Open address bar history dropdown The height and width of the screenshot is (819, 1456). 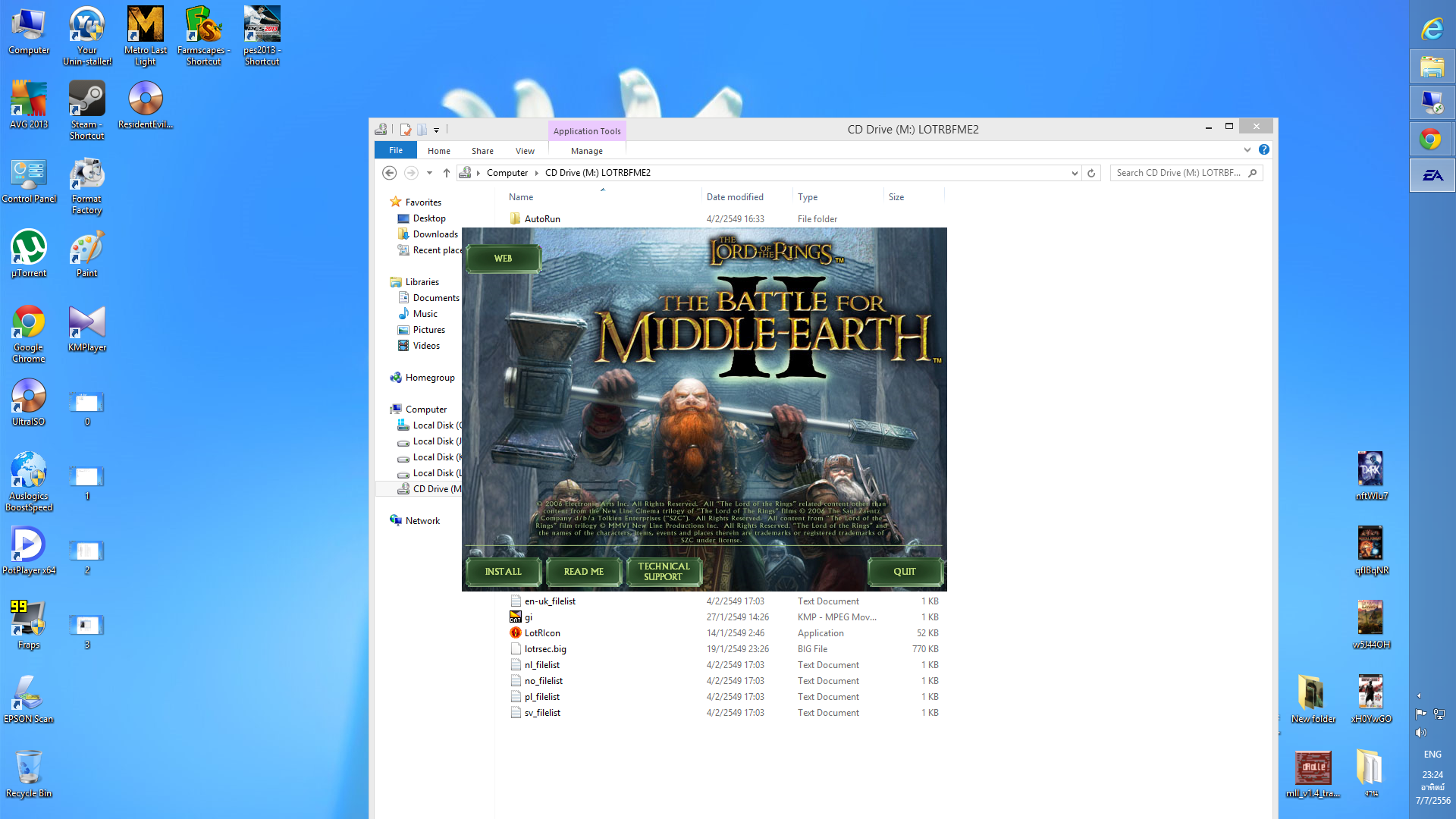pyautogui.click(x=1075, y=173)
